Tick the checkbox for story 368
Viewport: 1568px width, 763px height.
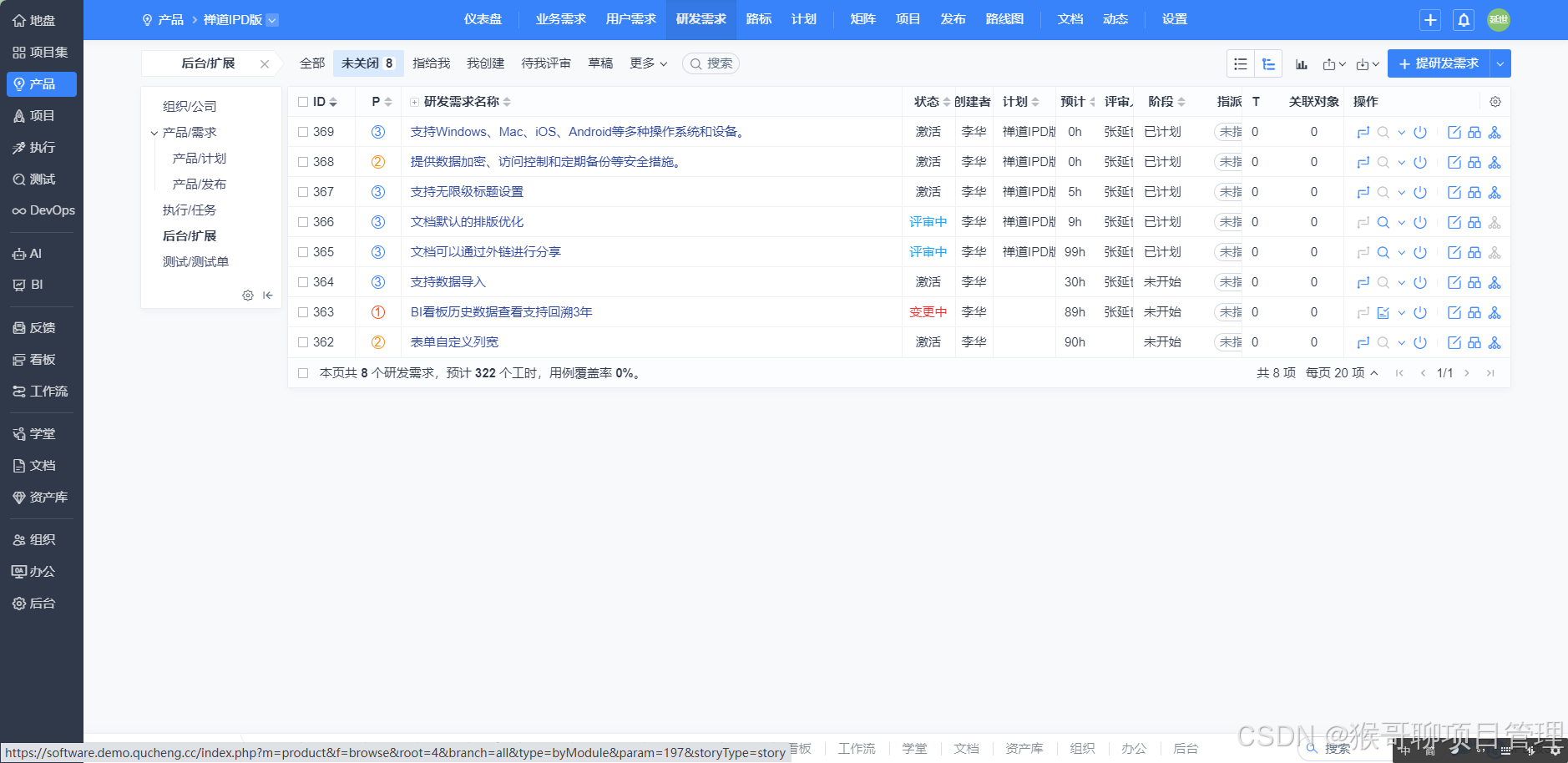coord(303,162)
